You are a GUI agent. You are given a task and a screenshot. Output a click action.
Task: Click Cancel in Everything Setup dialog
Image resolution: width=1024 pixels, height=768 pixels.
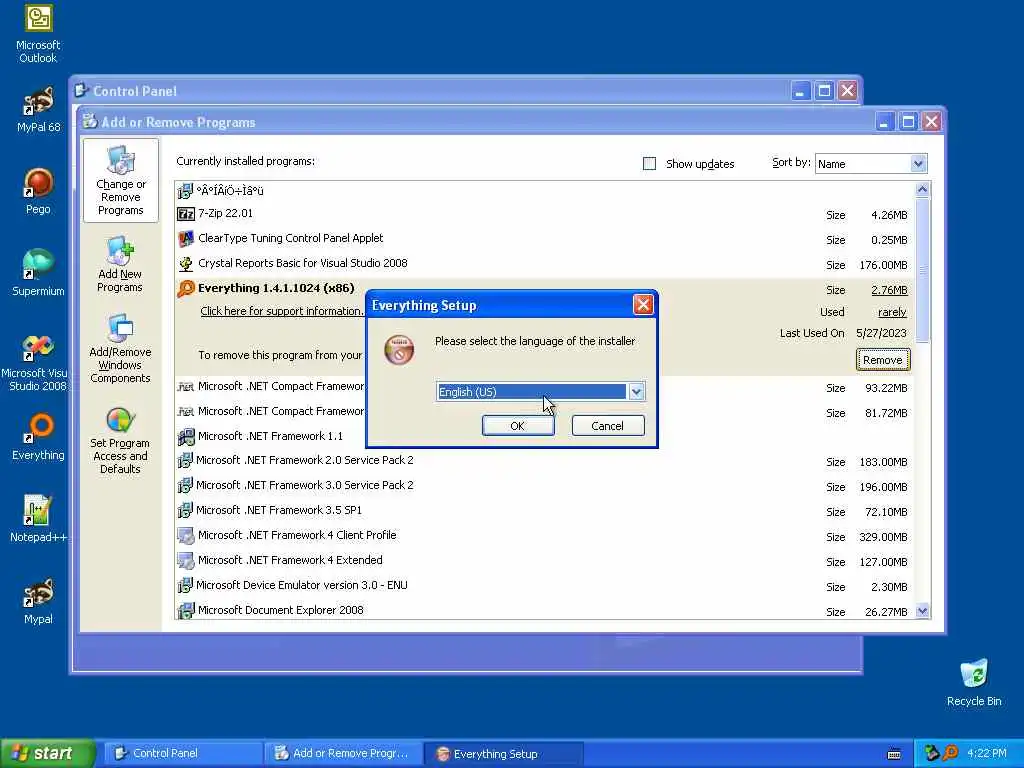(607, 426)
